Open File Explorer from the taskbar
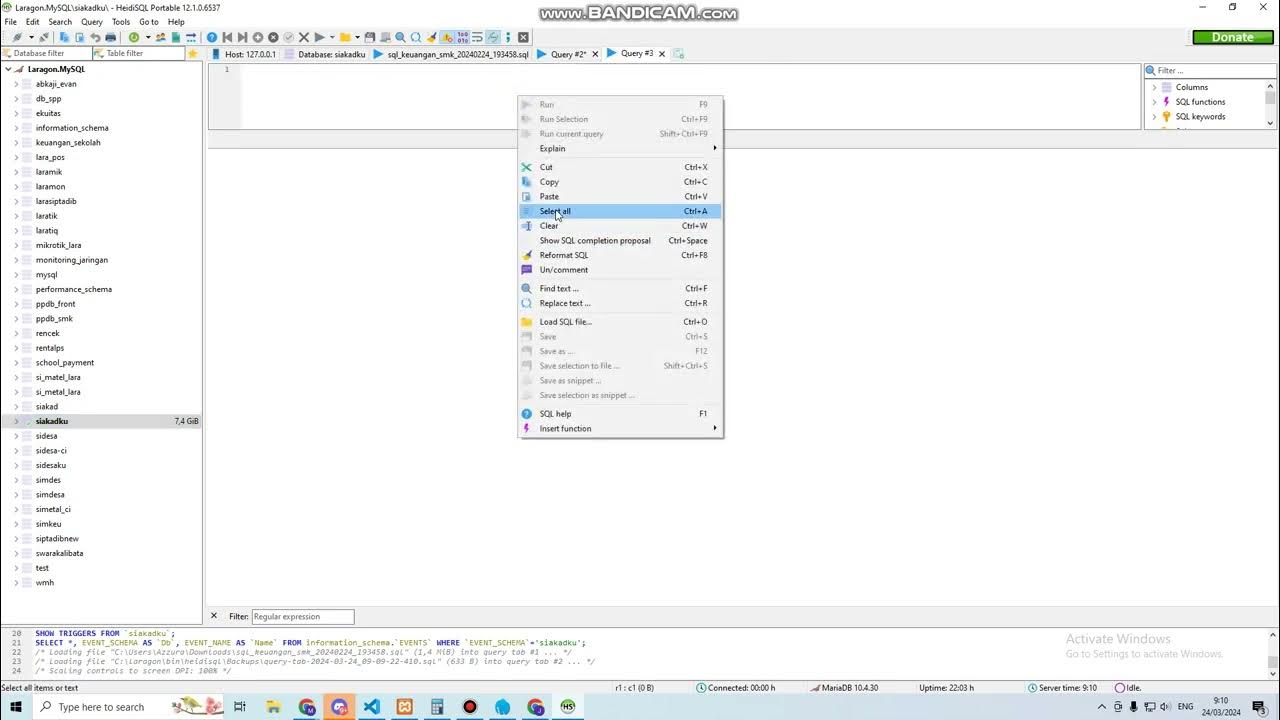Screen dimensions: 1280x720 pyautogui.click(x=273, y=707)
